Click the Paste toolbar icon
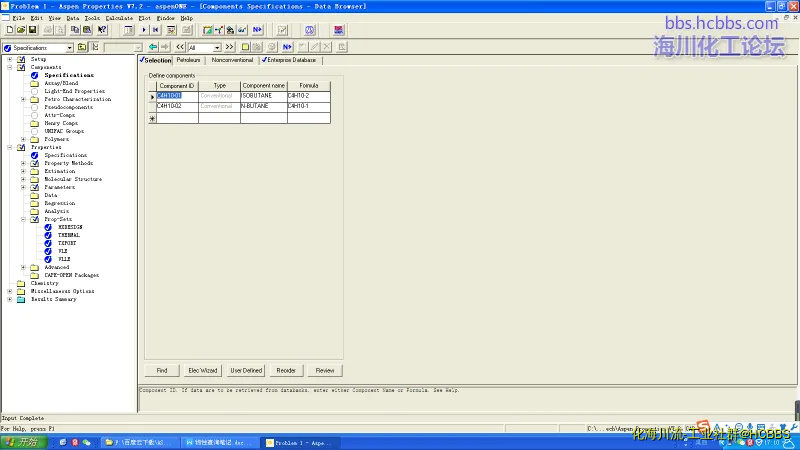Screen dimensions: 800x450 click(87, 30)
